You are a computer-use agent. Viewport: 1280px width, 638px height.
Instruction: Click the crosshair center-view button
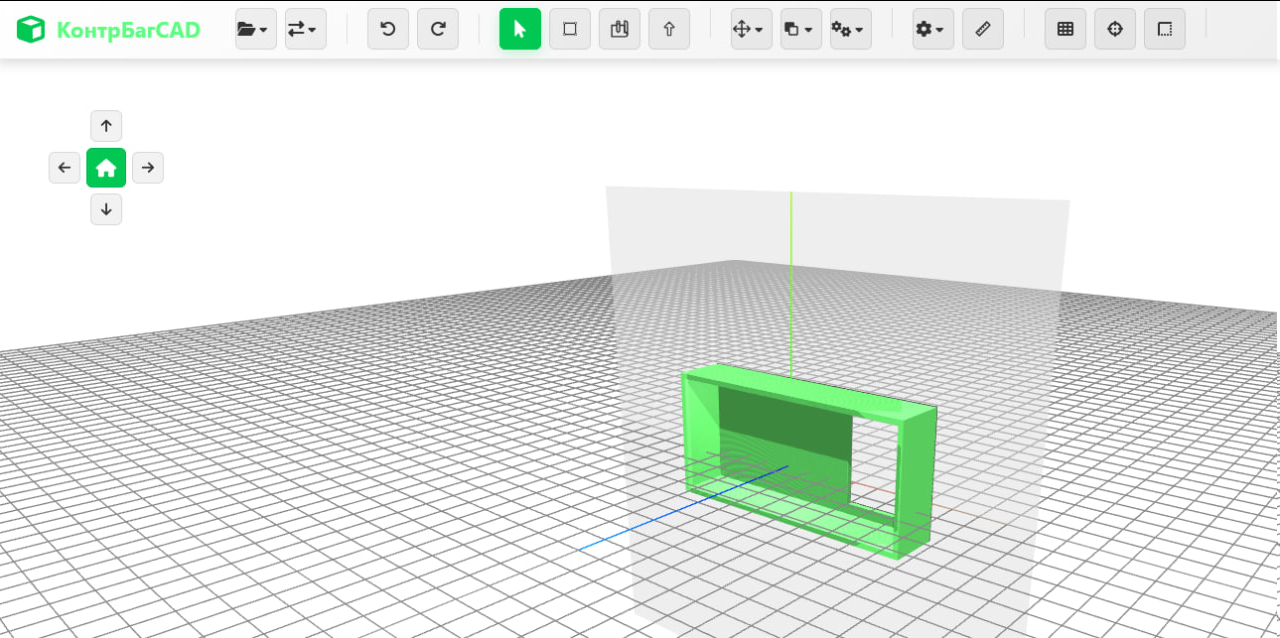tap(1115, 29)
